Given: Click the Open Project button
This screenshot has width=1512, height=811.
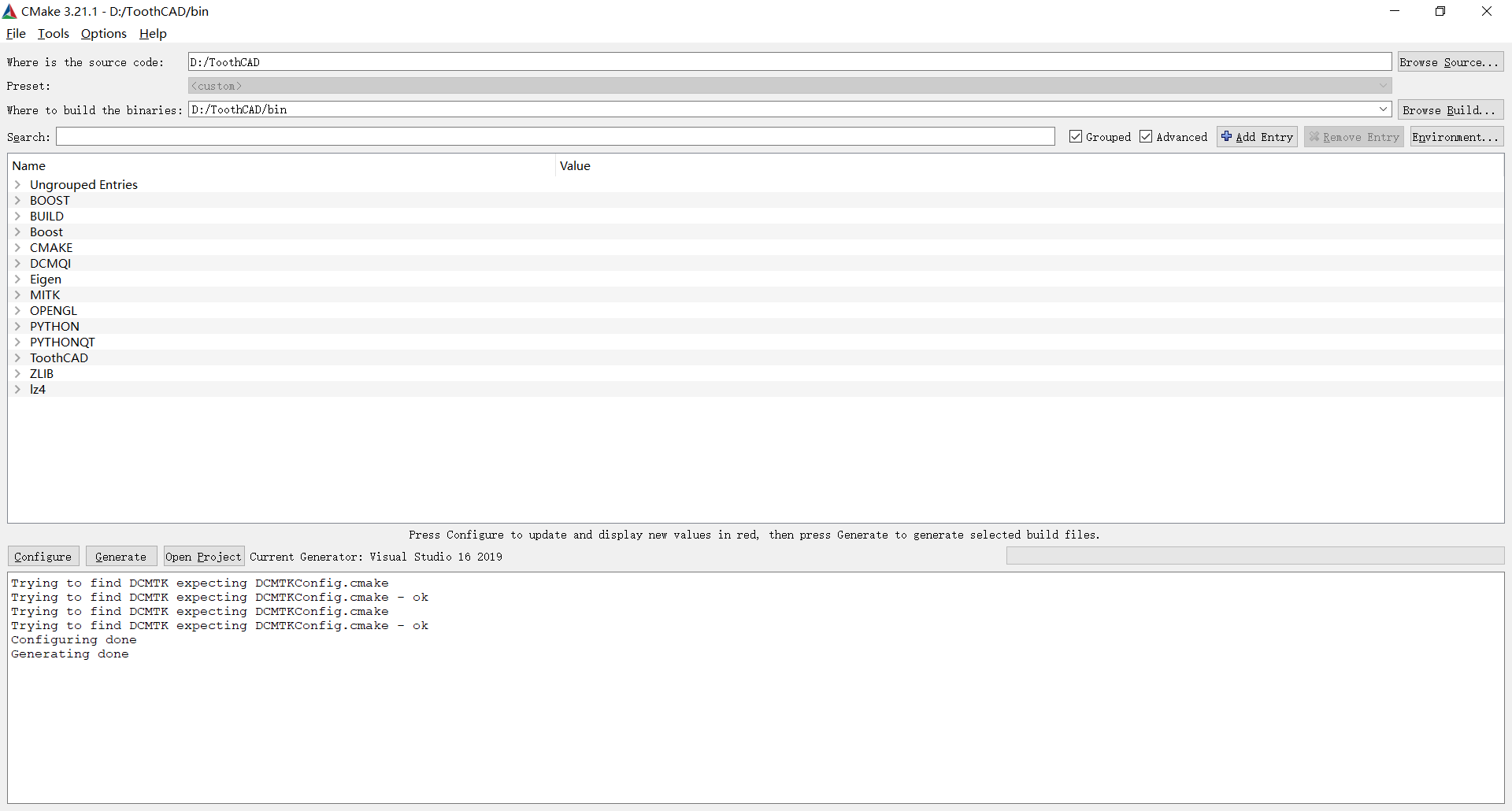Looking at the screenshot, I should tap(204, 557).
